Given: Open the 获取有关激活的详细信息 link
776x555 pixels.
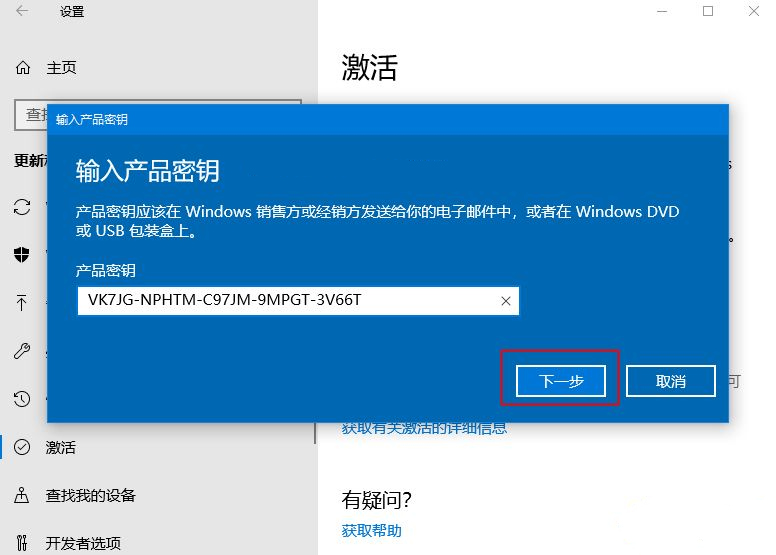Looking at the screenshot, I should (424, 428).
